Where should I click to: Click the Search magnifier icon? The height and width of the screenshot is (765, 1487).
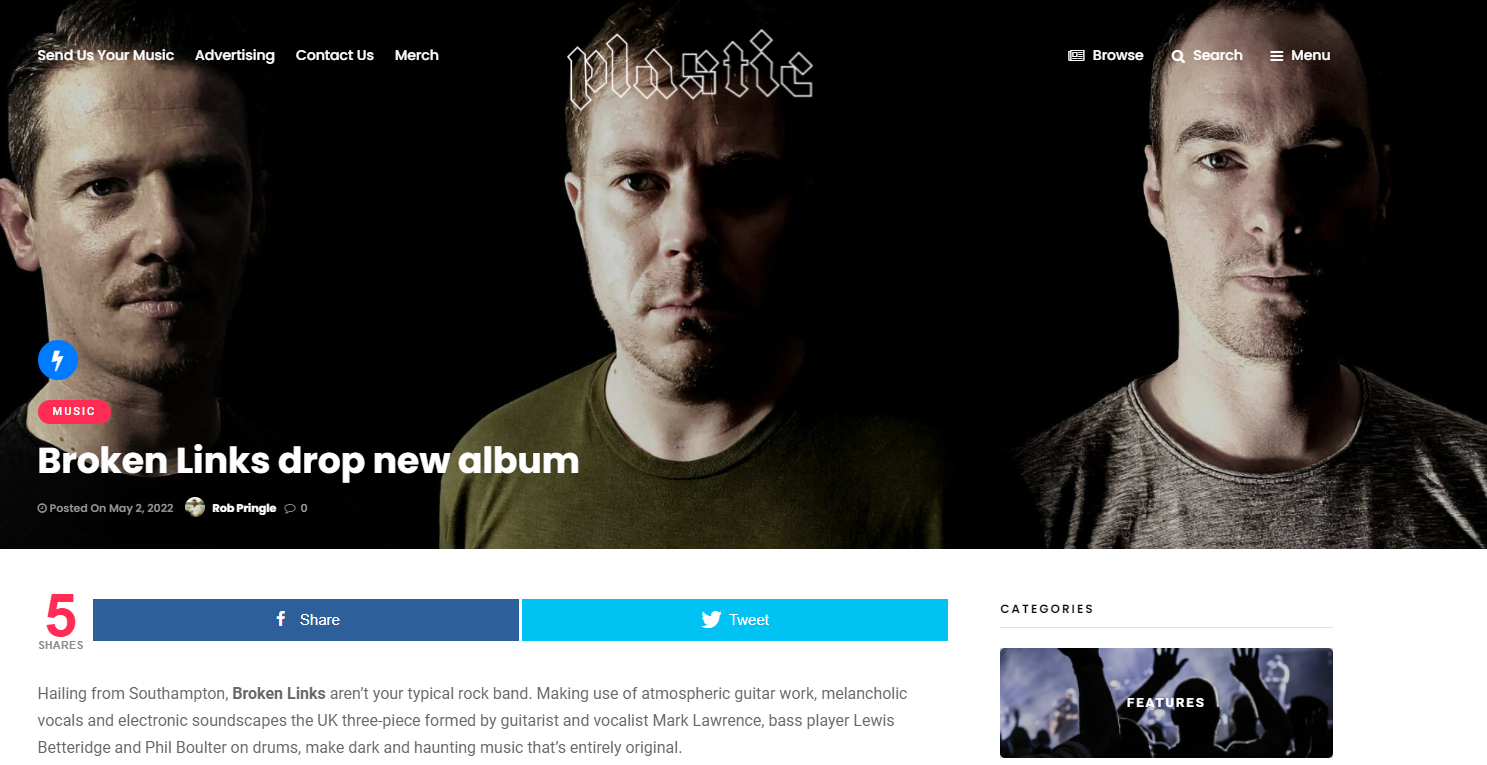tap(1178, 56)
